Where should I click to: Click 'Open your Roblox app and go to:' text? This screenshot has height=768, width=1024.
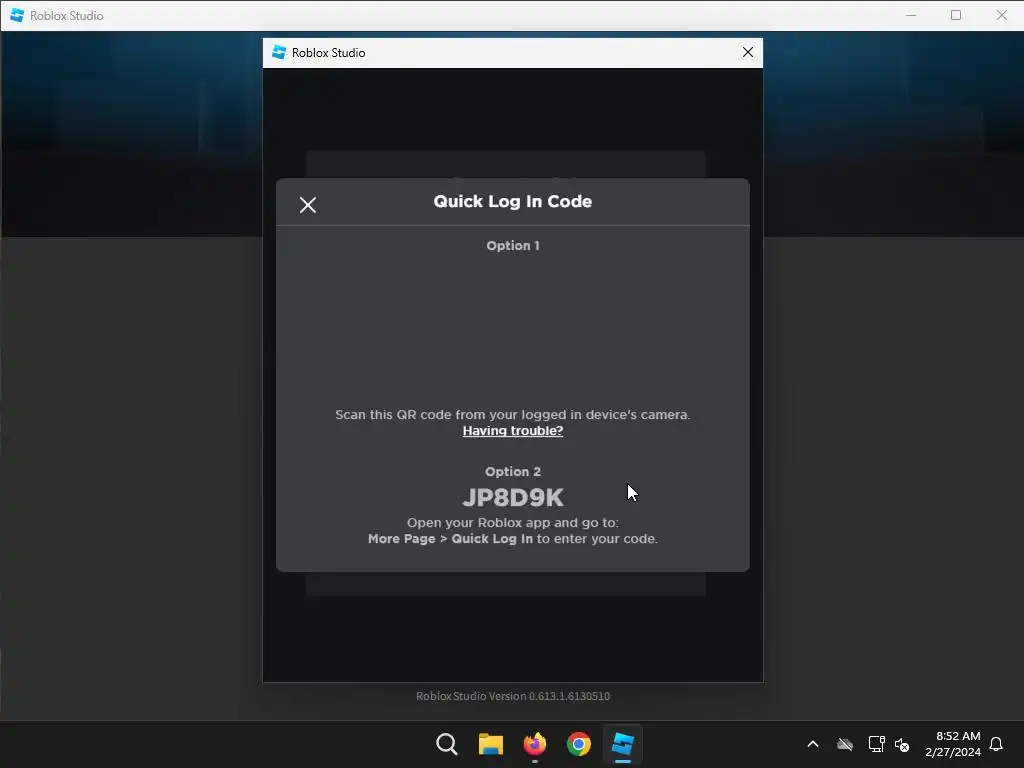click(x=513, y=522)
